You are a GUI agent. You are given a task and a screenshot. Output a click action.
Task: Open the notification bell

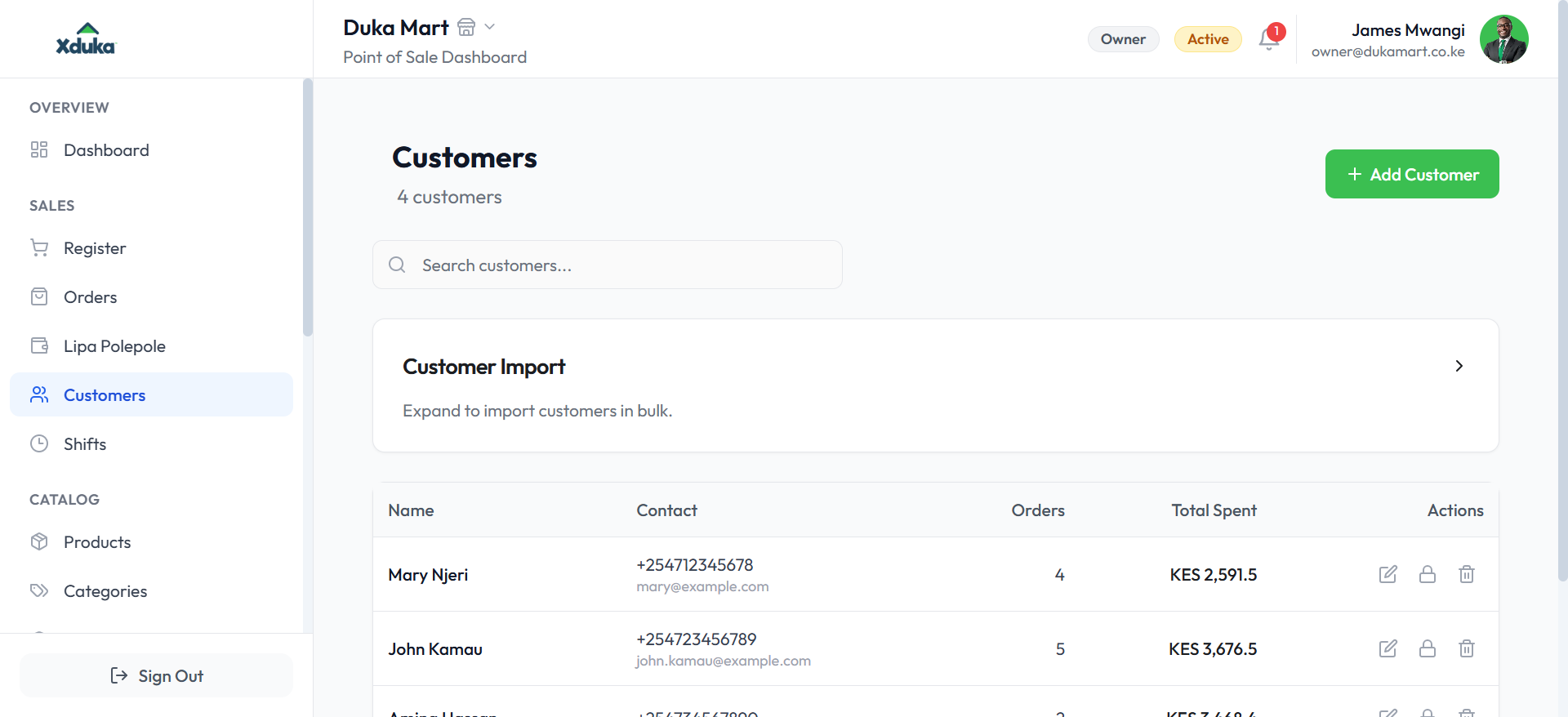click(1269, 38)
